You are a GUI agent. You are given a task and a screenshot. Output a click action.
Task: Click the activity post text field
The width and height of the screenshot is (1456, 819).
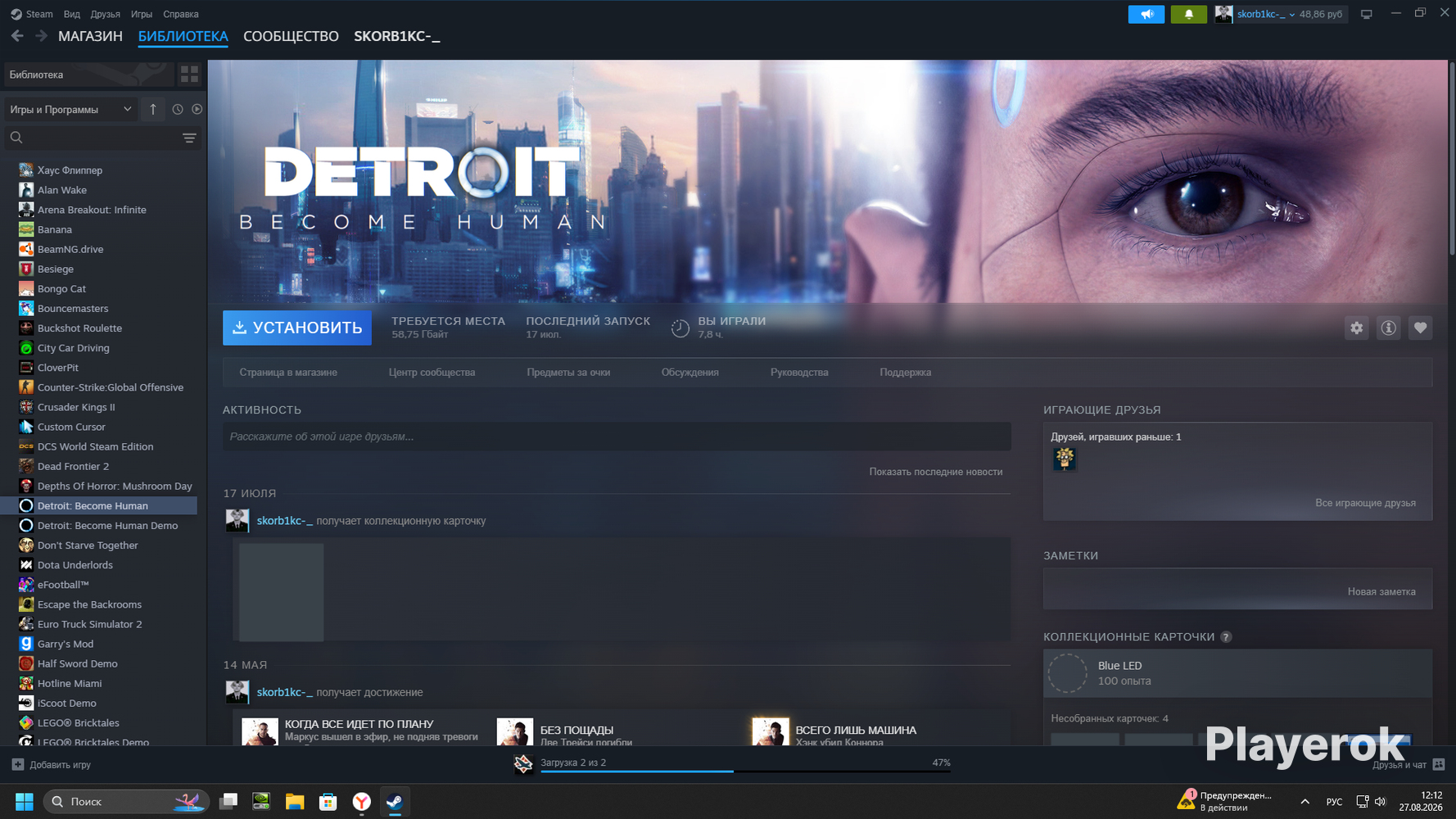[x=617, y=437]
